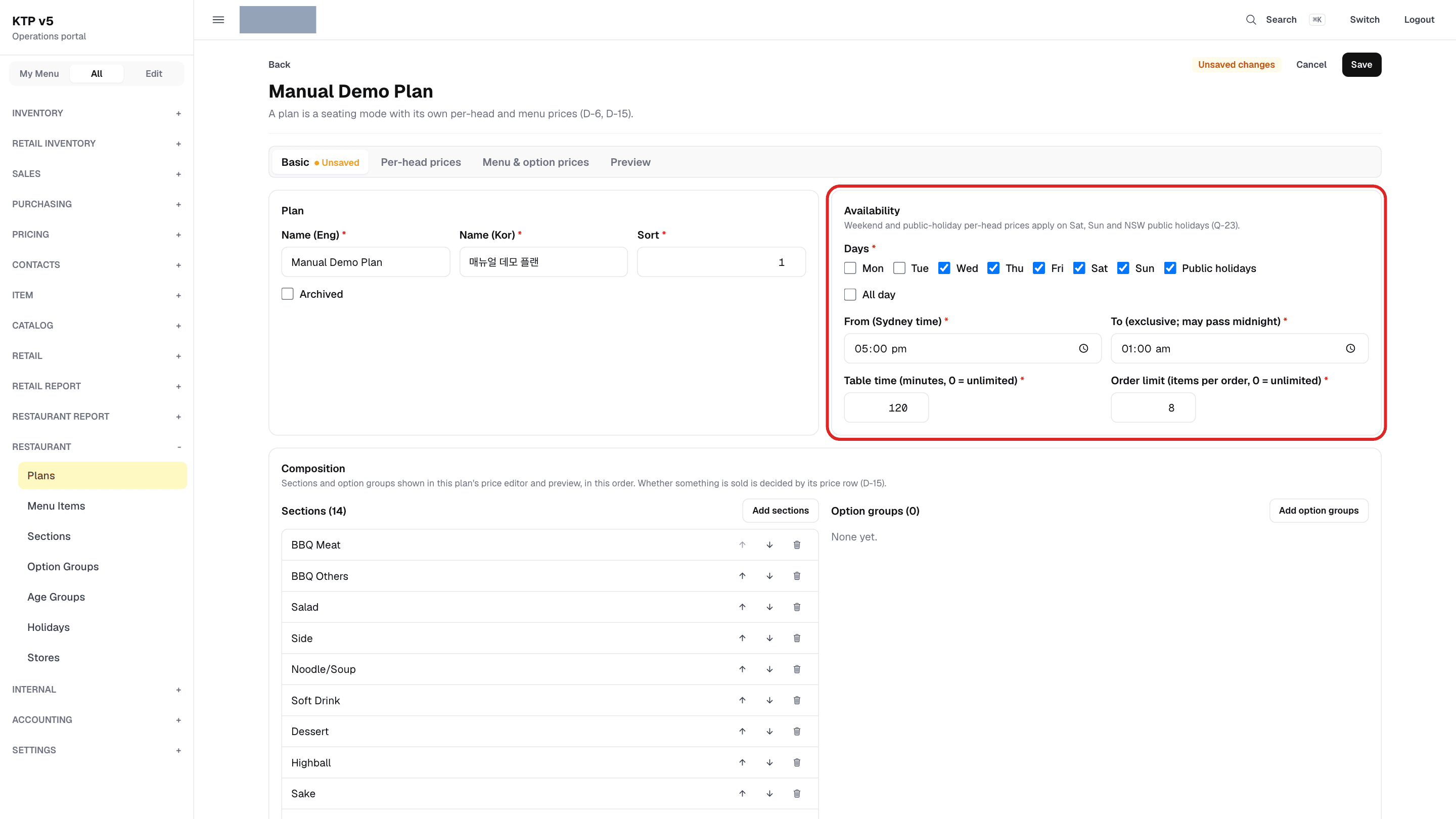Move BBQ Meat section down
Image resolution: width=1456 pixels, height=819 pixels.
(769, 545)
